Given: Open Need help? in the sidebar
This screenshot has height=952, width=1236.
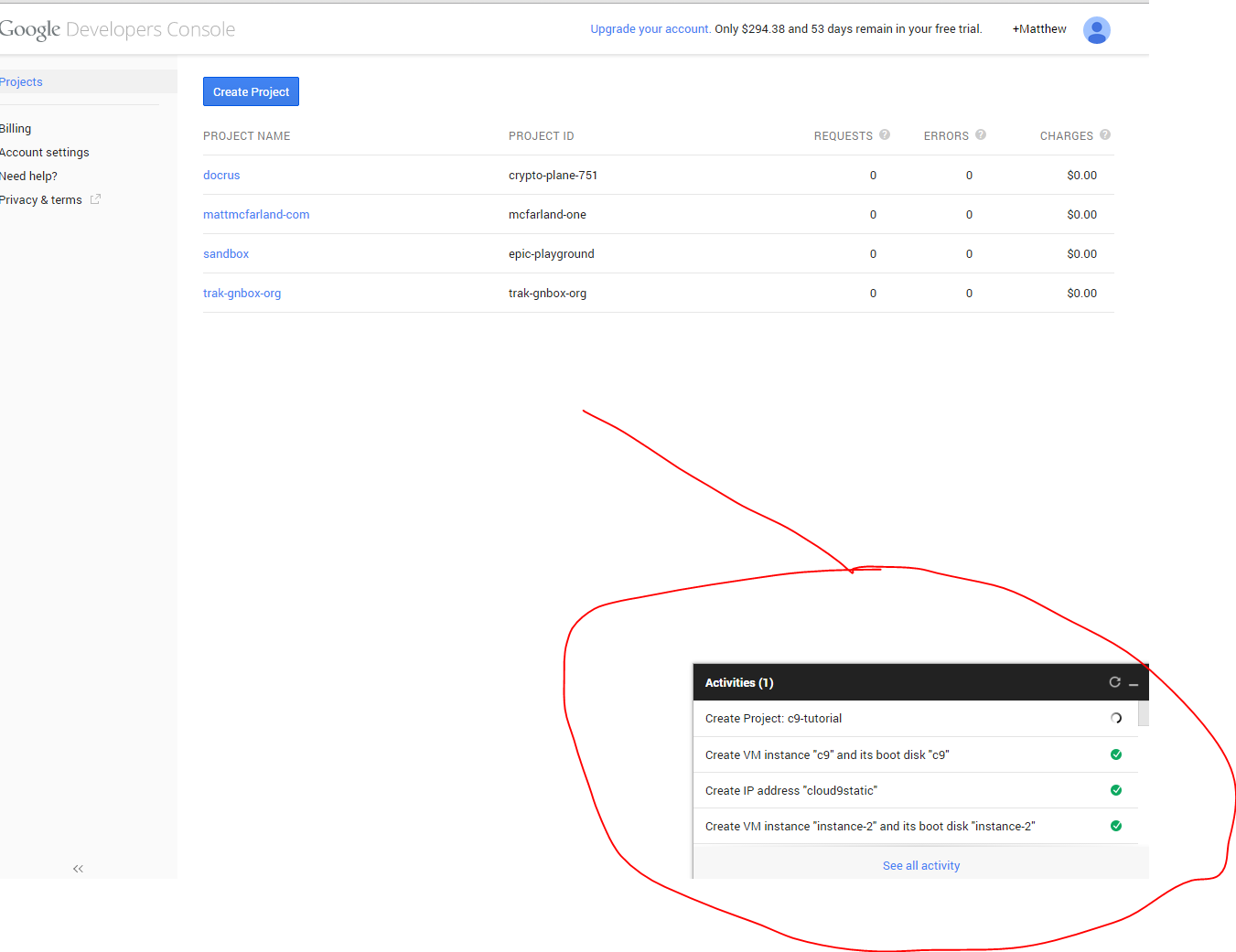Looking at the screenshot, I should pyautogui.click(x=28, y=176).
